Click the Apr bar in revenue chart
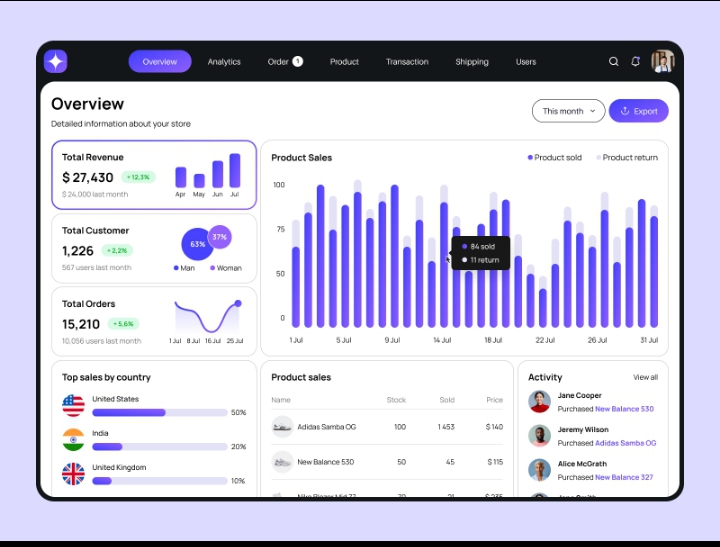Screen dimensions: 720x547 click(x=180, y=177)
